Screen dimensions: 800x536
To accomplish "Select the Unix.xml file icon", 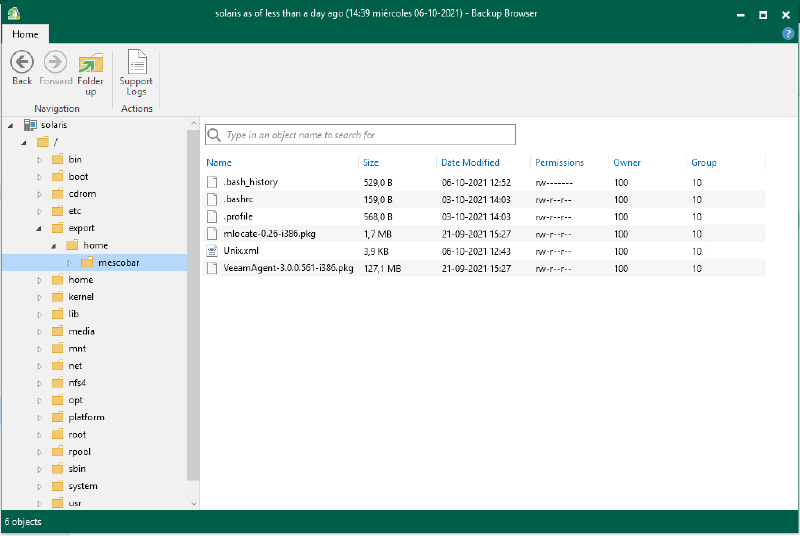I will click(x=212, y=251).
